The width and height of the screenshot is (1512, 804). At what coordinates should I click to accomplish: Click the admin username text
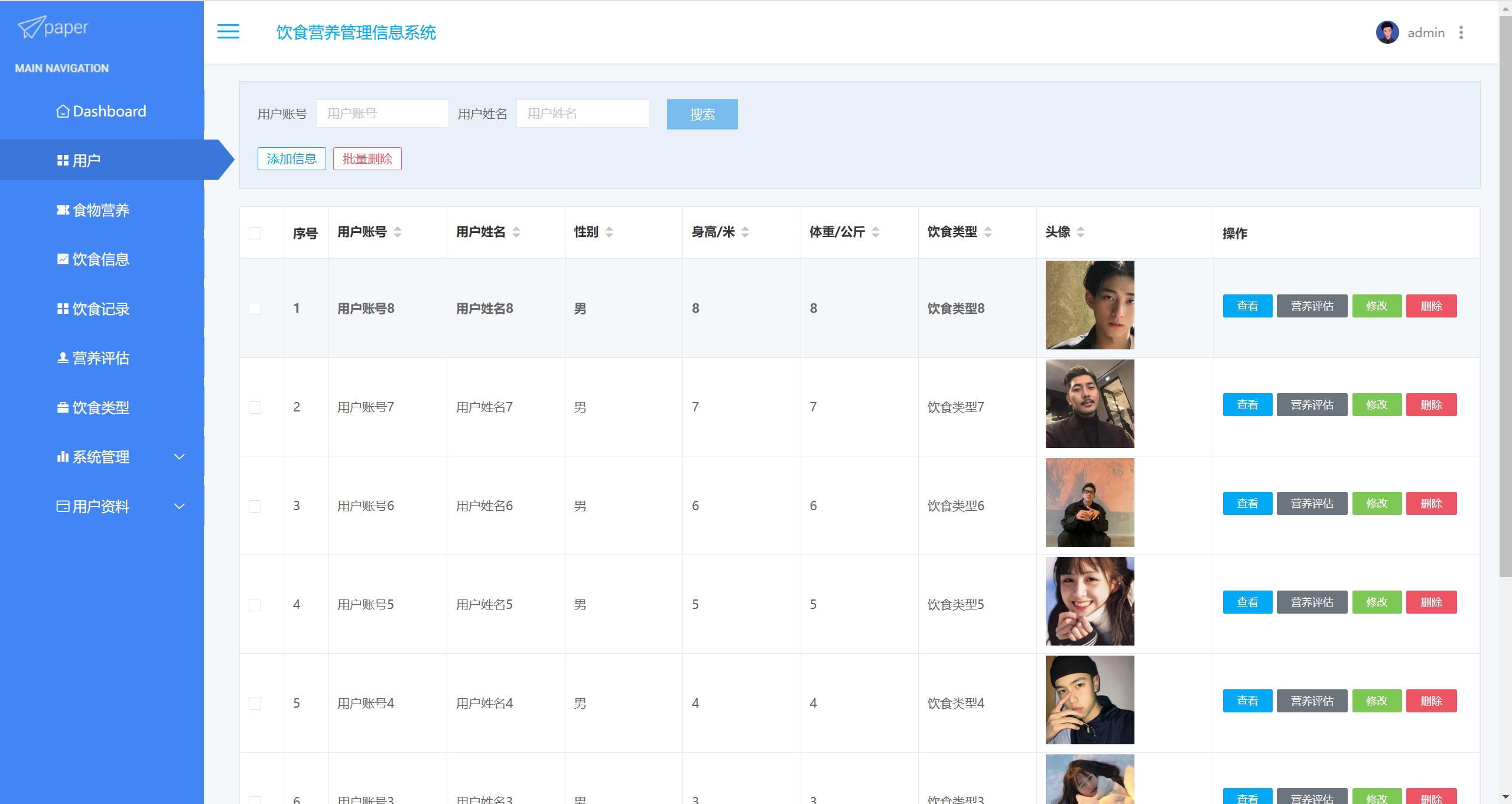[1426, 33]
